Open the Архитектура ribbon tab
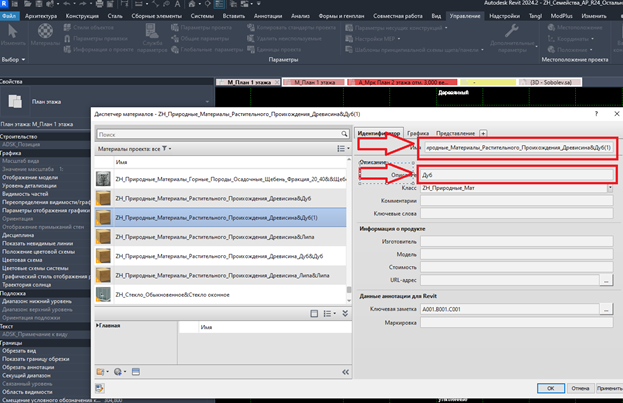623x403 pixels. (x=41, y=16)
